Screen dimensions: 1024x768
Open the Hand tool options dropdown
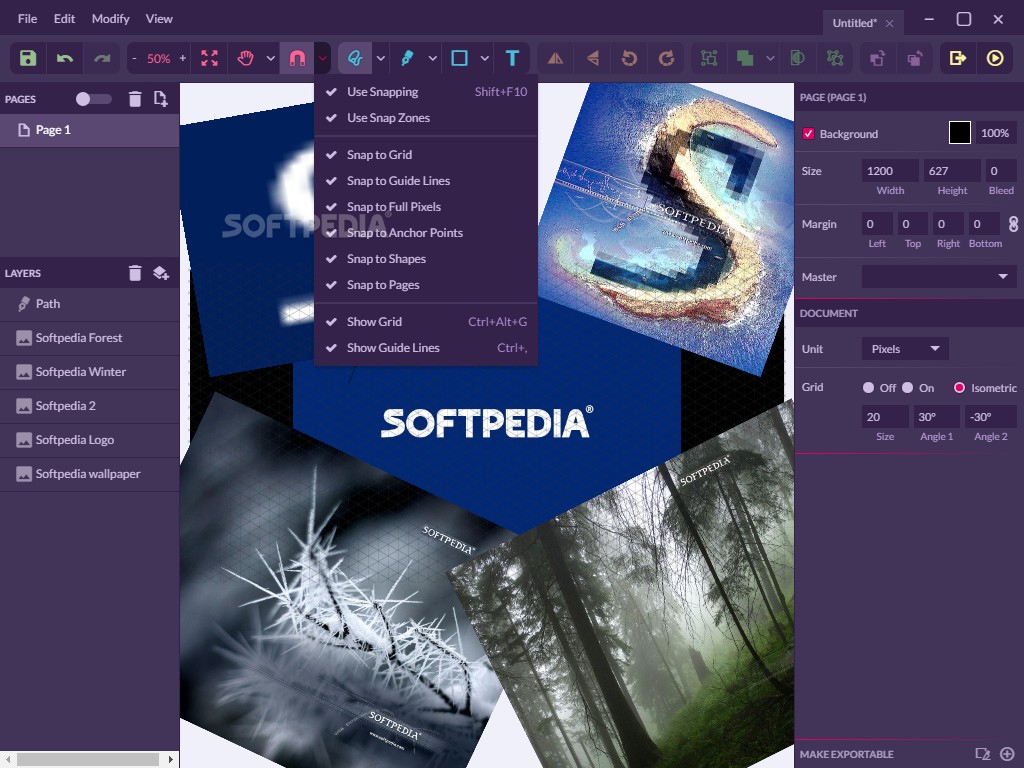tap(270, 58)
